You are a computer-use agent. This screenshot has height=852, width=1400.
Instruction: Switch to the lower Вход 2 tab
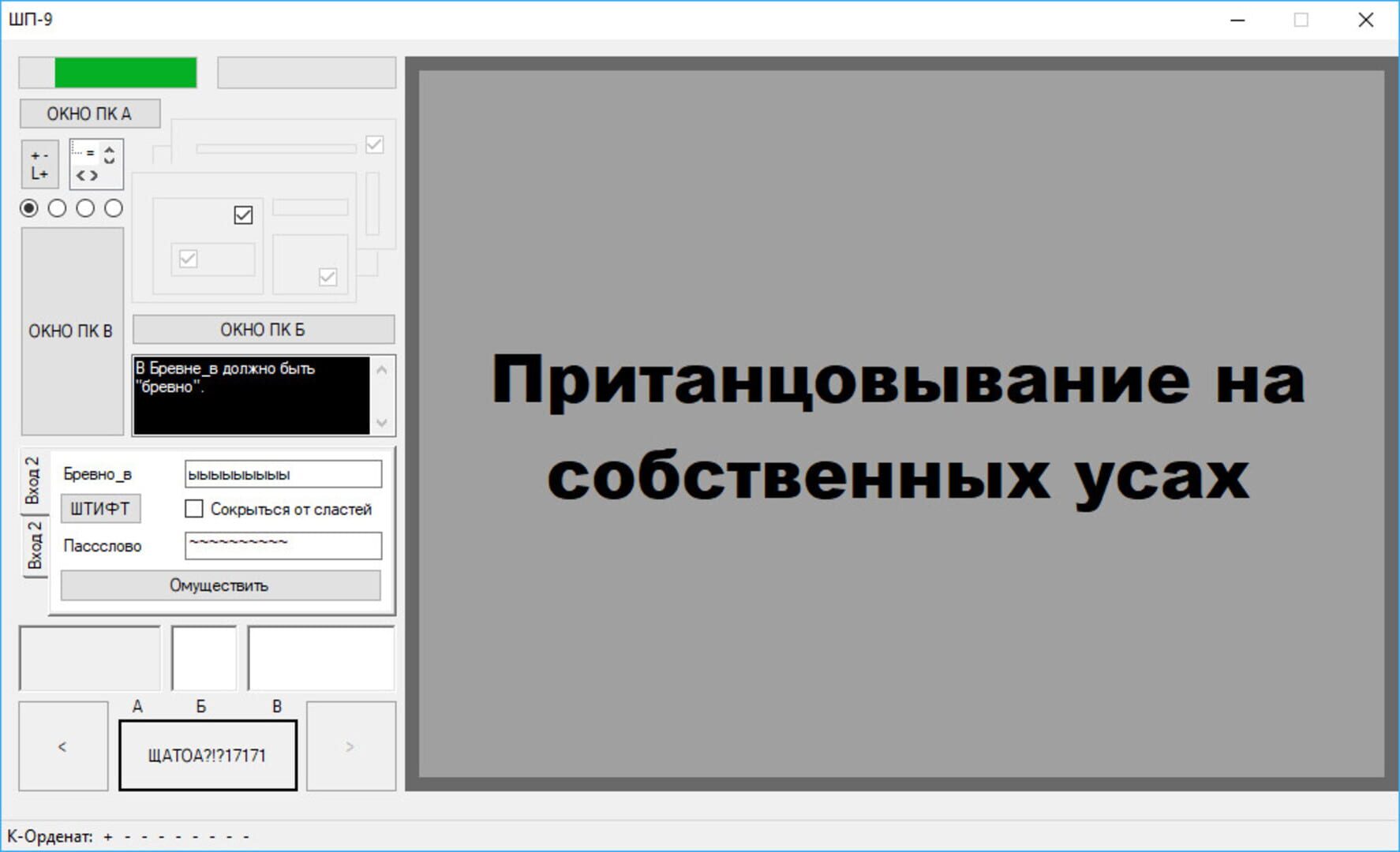pos(34,544)
